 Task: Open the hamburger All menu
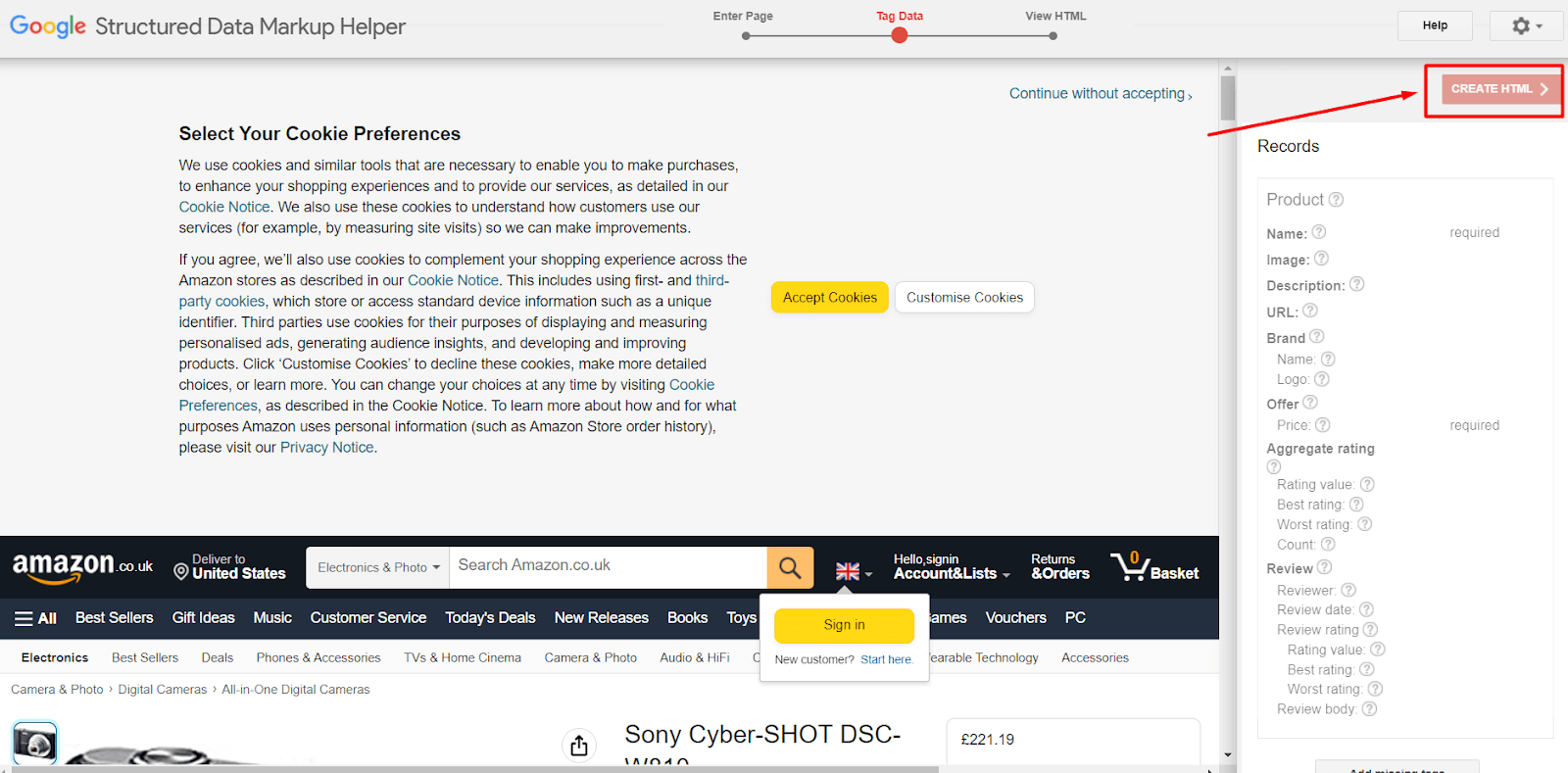click(35, 618)
